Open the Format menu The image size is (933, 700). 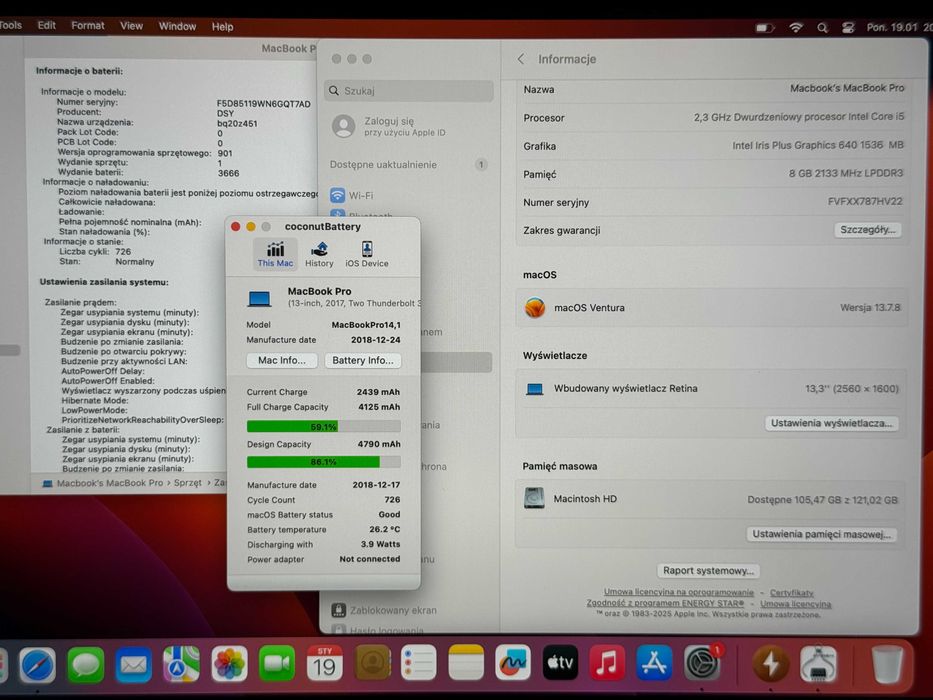pyautogui.click(x=87, y=26)
